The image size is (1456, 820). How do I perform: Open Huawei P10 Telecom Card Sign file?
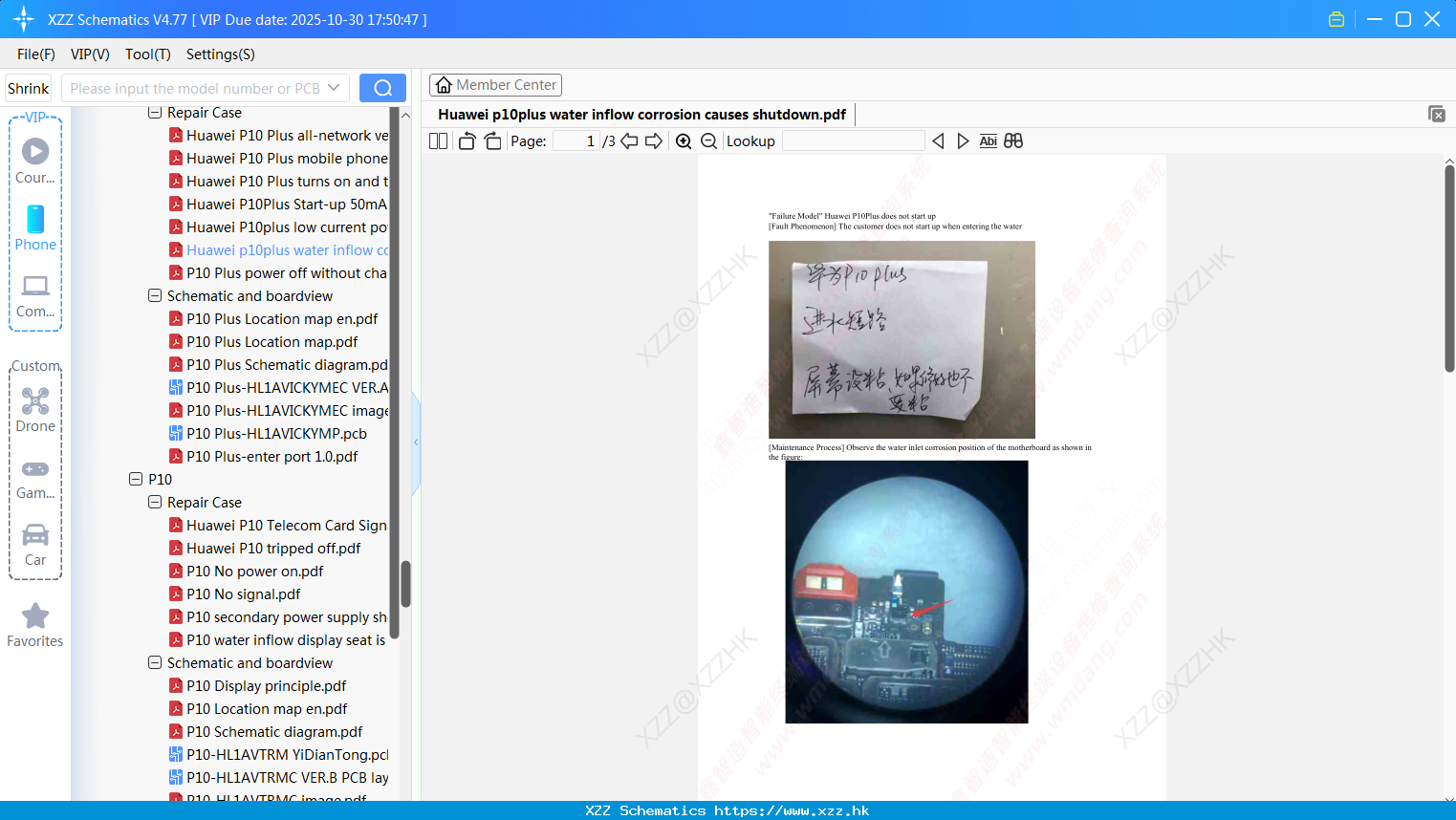pyautogui.click(x=278, y=526)
